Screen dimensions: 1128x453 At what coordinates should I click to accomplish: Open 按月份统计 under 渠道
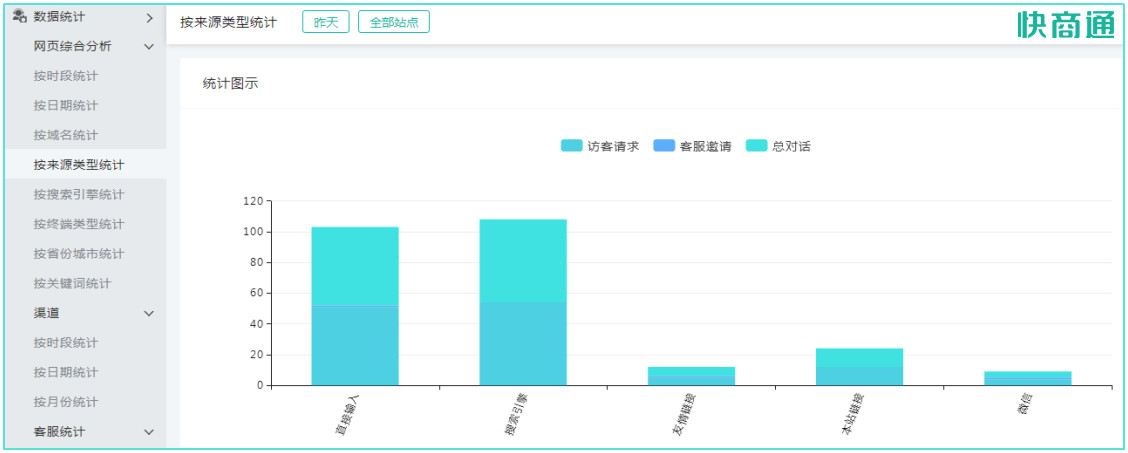(x=66, y=402)
